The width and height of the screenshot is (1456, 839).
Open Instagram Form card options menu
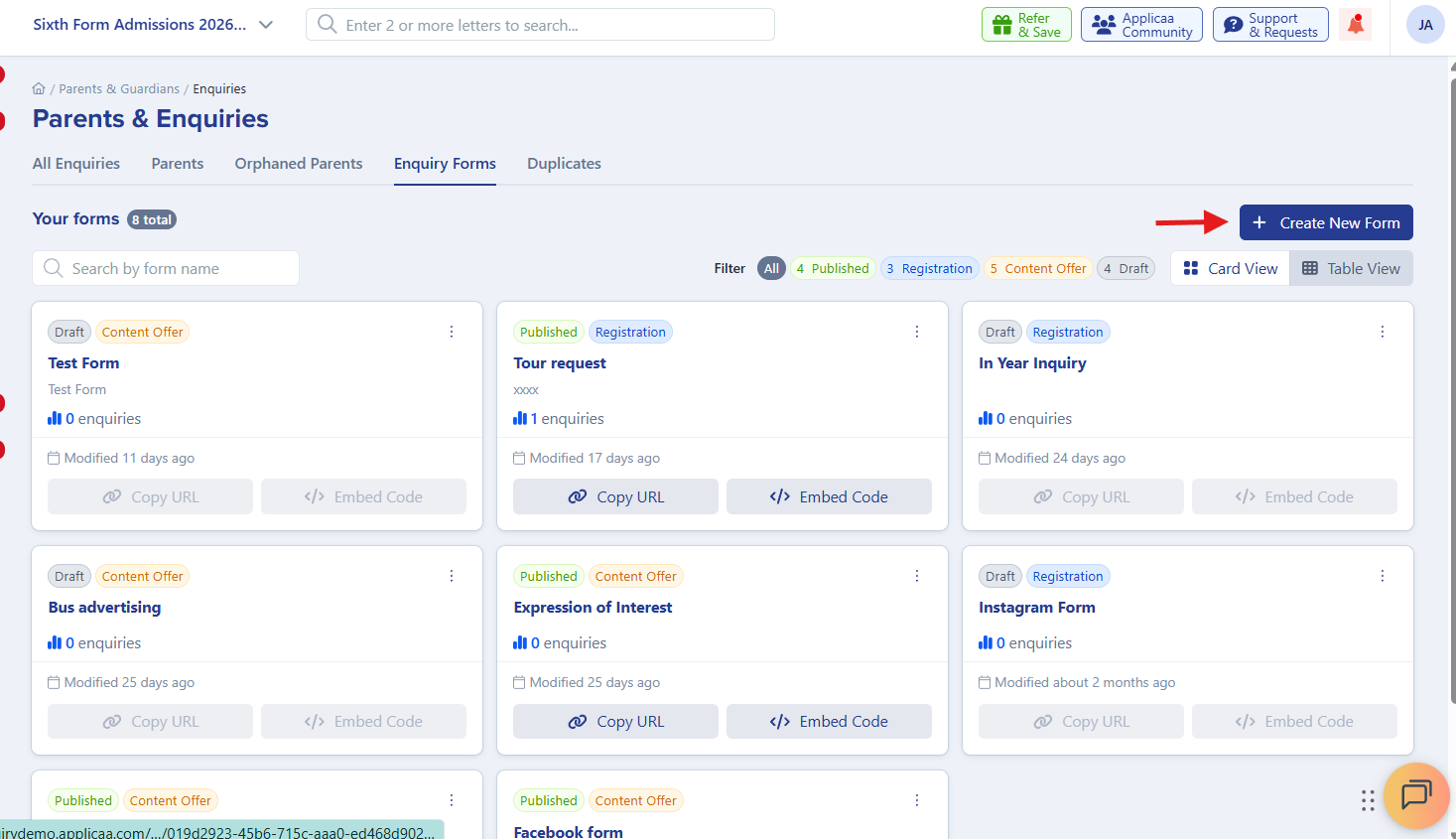click(x=1383, y=576)
